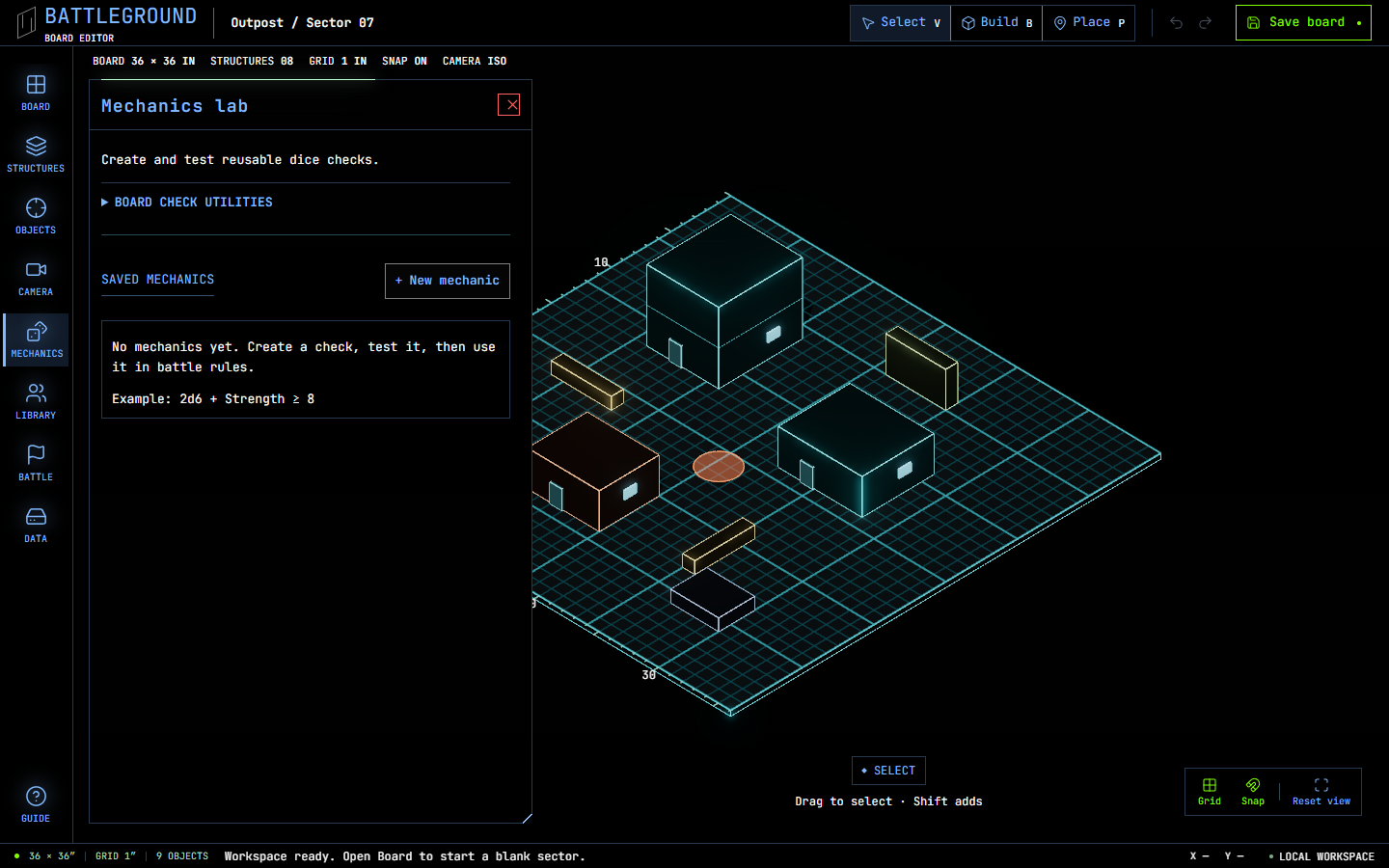1389x868 pixels.
Task: Click the Reset view icon
Action: (x=1321, y=792)
